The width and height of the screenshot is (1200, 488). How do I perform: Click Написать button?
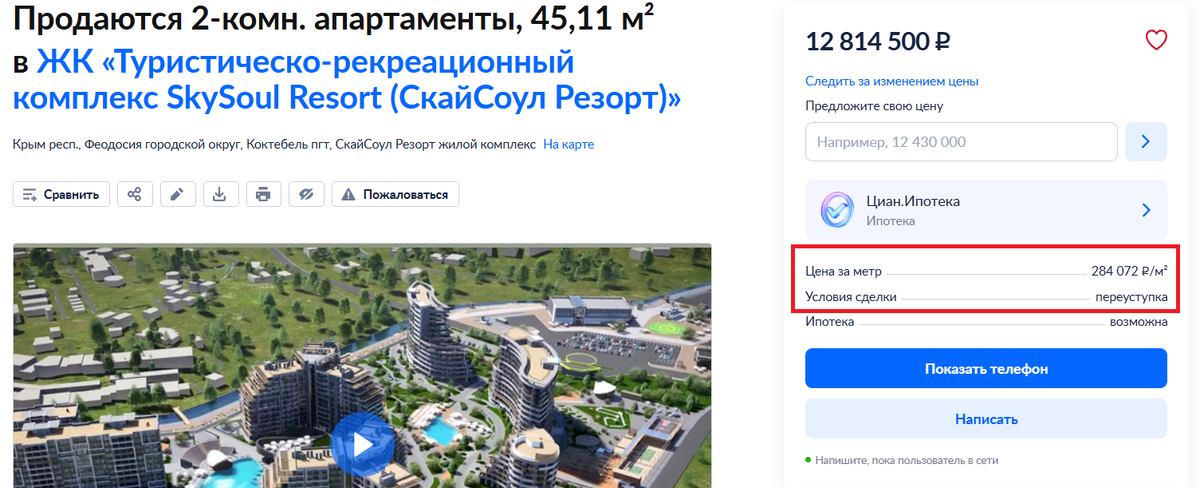coord(986,419)
